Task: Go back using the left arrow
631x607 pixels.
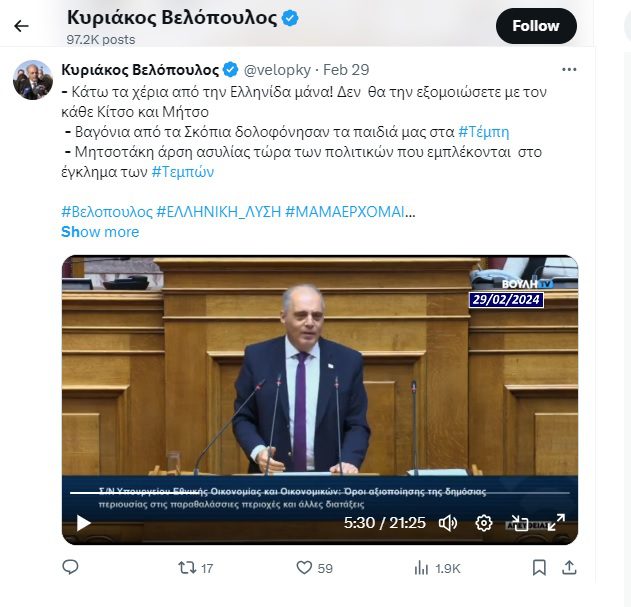Action: pos(21,26)
